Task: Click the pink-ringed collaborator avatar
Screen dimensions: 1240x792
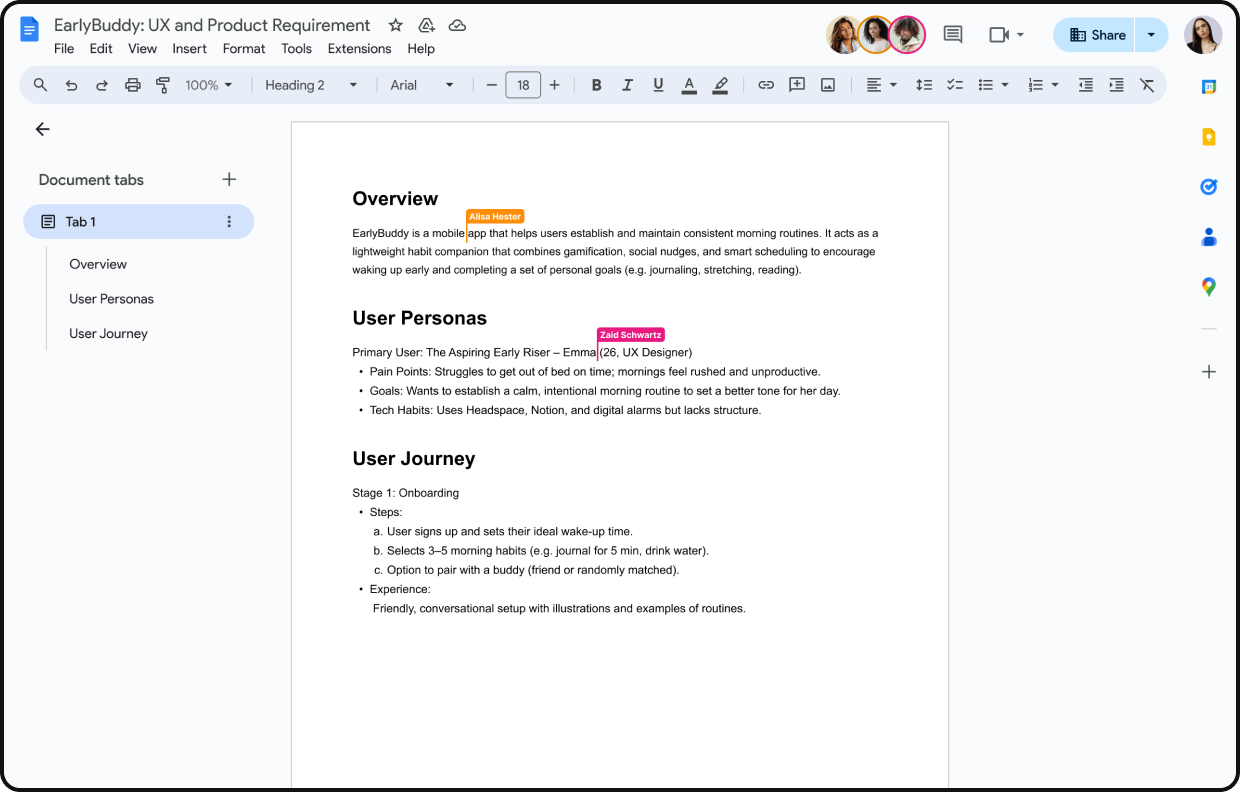Action: point(907,35)
